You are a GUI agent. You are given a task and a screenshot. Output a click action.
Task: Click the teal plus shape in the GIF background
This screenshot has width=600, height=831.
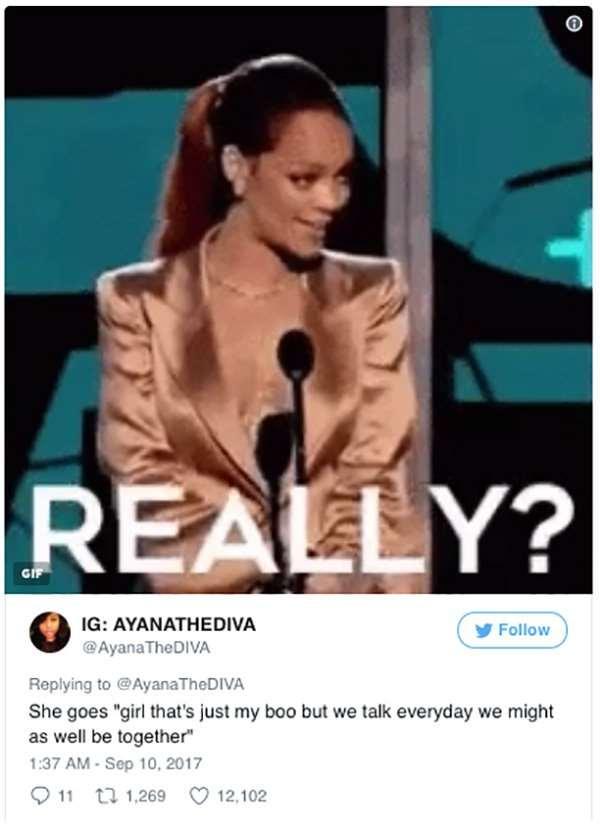point(571,248)
